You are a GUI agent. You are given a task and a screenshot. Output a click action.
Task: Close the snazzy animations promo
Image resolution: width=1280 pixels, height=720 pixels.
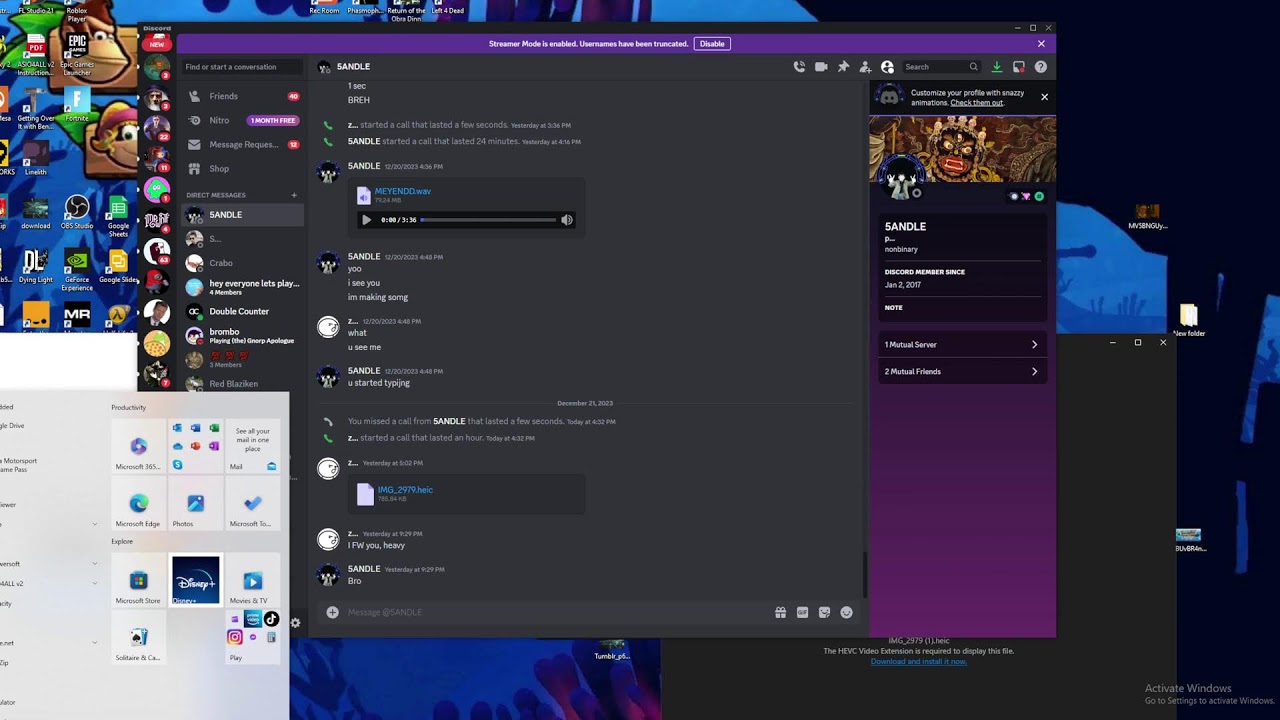coord(1044,97)
